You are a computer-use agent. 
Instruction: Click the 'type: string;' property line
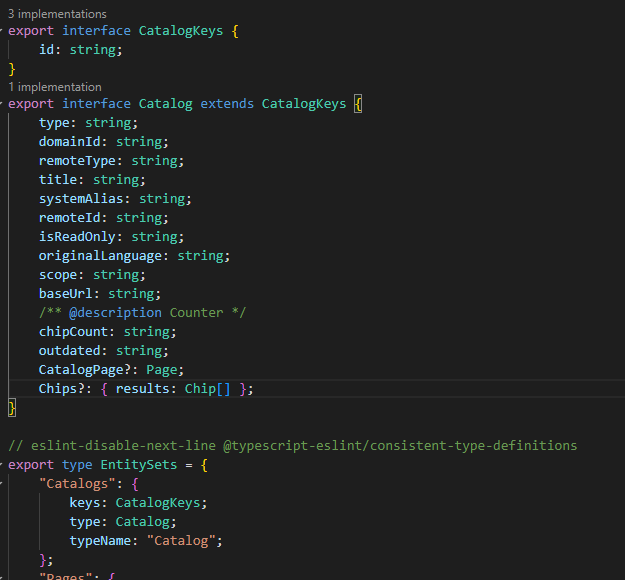[x=88, y=123]
